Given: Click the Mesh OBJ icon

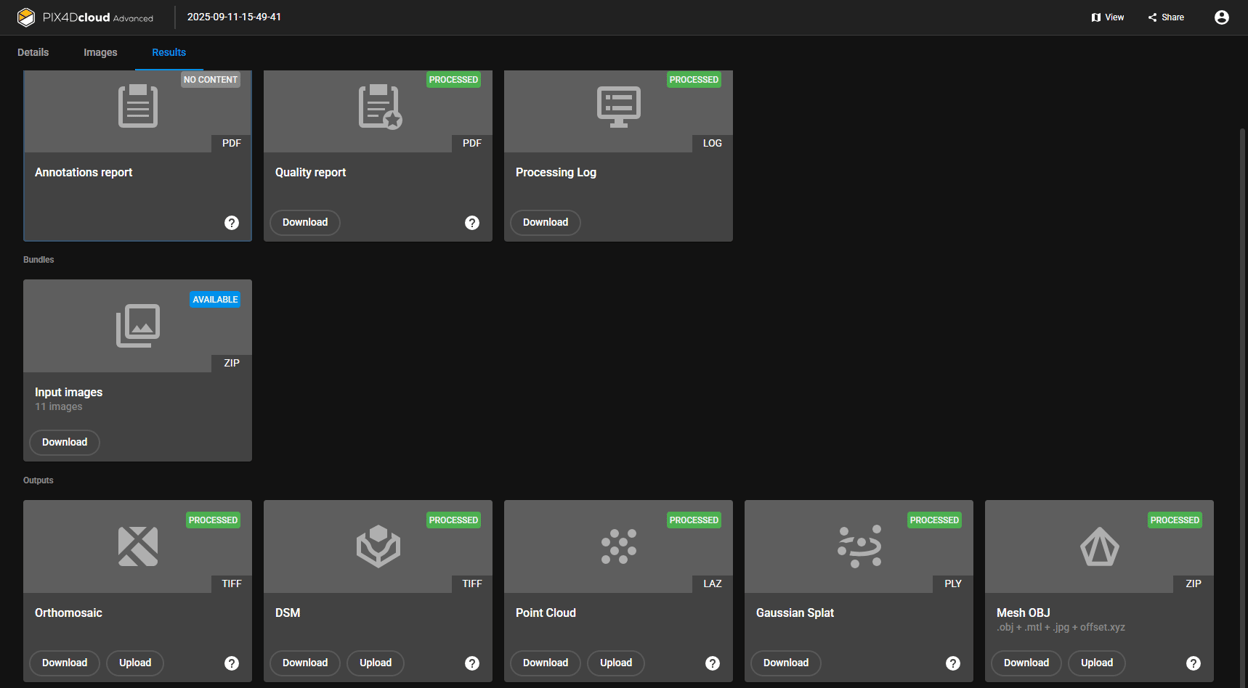Looking at the screenshot, I should pos(1098,546).
